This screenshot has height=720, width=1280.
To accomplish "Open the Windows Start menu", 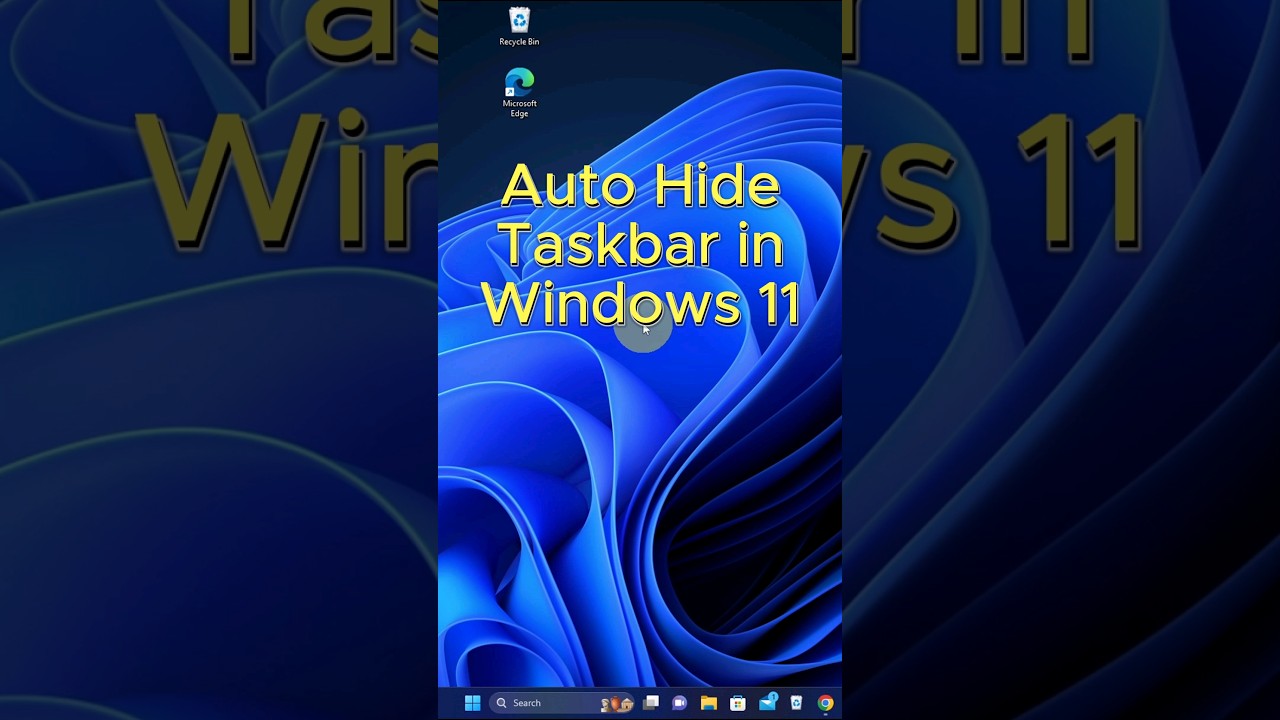I will pos(473,703).
